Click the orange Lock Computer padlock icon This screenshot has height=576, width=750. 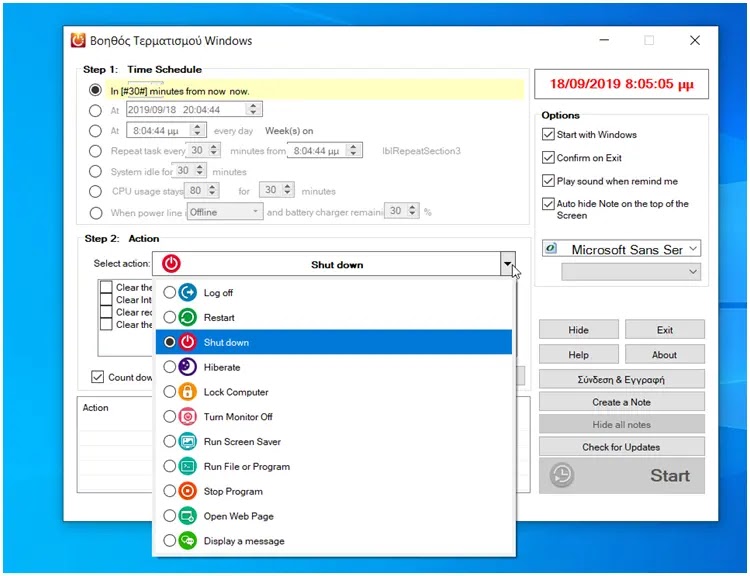coord(188,392)
